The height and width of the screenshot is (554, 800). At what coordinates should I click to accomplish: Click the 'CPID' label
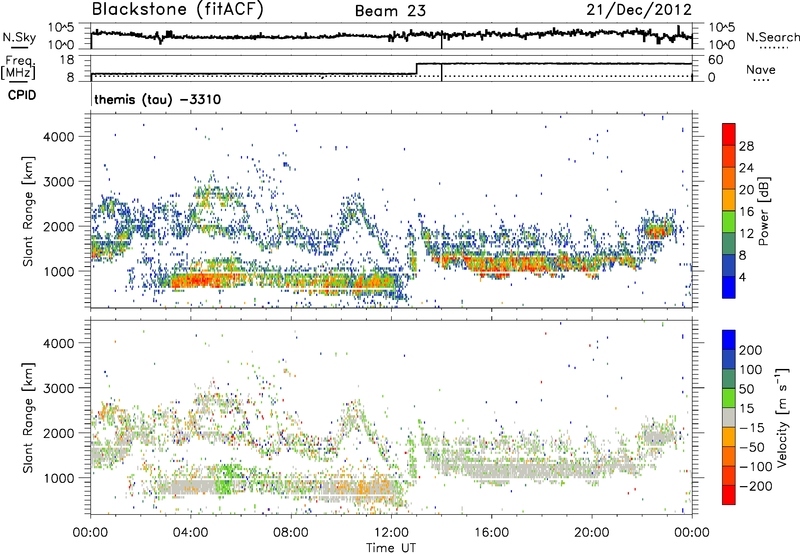pyautogui.click(x=22, y=95)
